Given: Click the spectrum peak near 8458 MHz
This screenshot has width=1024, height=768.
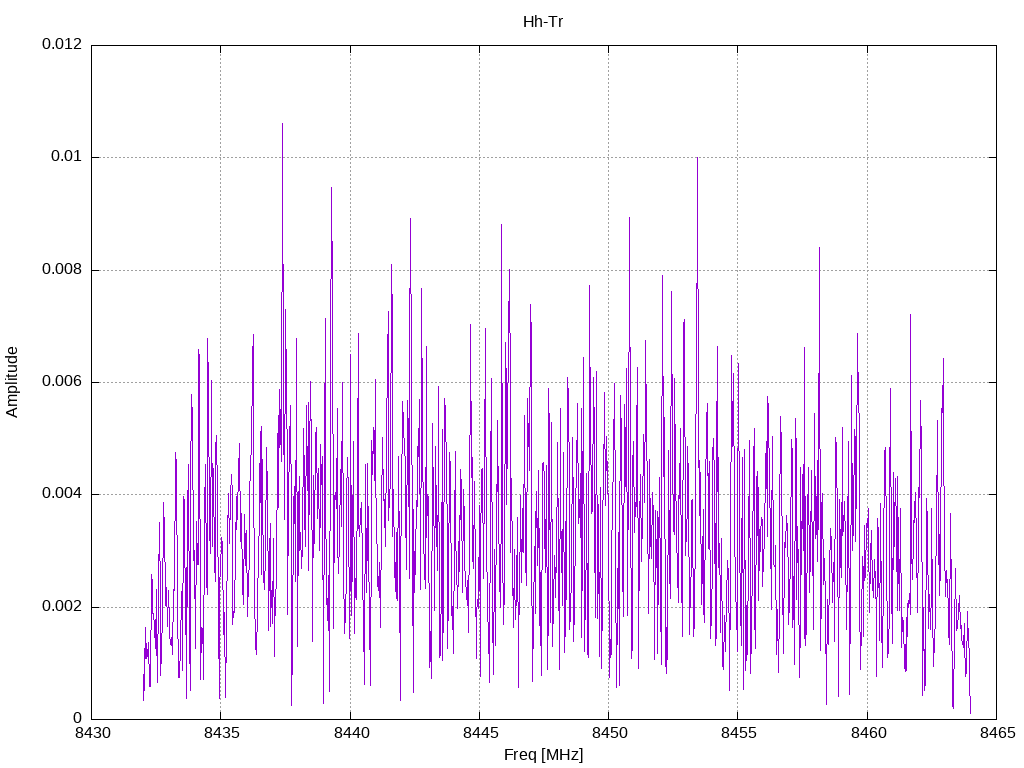Looking at the screenshot, I should tap(820, 249).
